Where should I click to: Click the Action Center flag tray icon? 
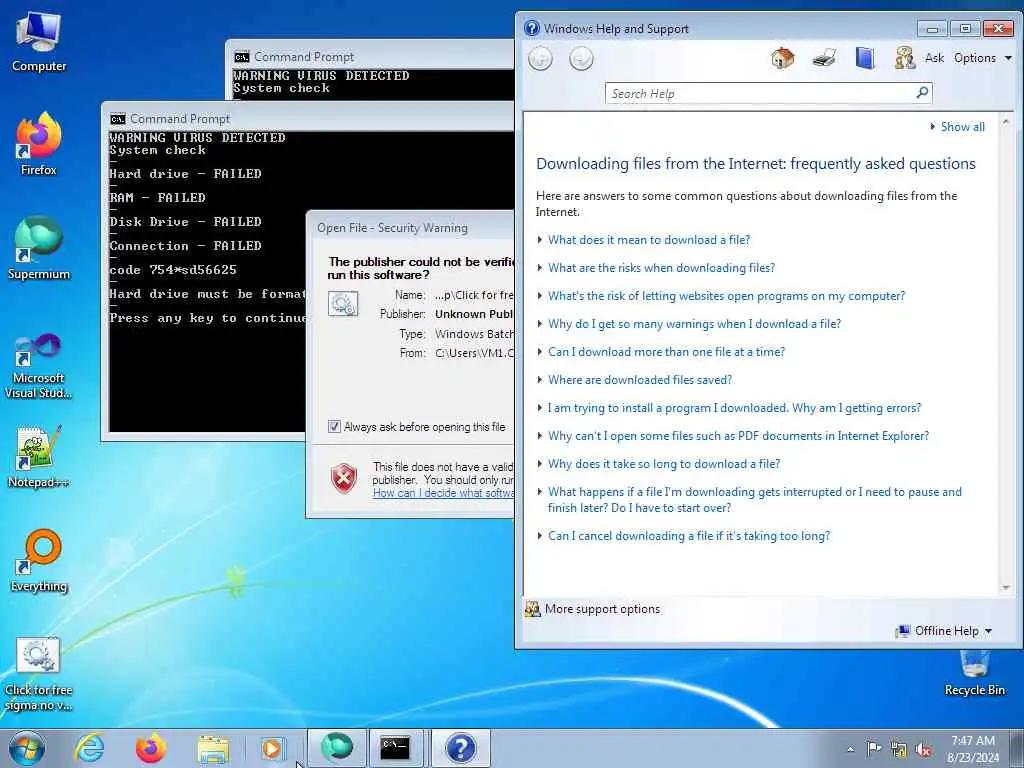click(874, 749)
